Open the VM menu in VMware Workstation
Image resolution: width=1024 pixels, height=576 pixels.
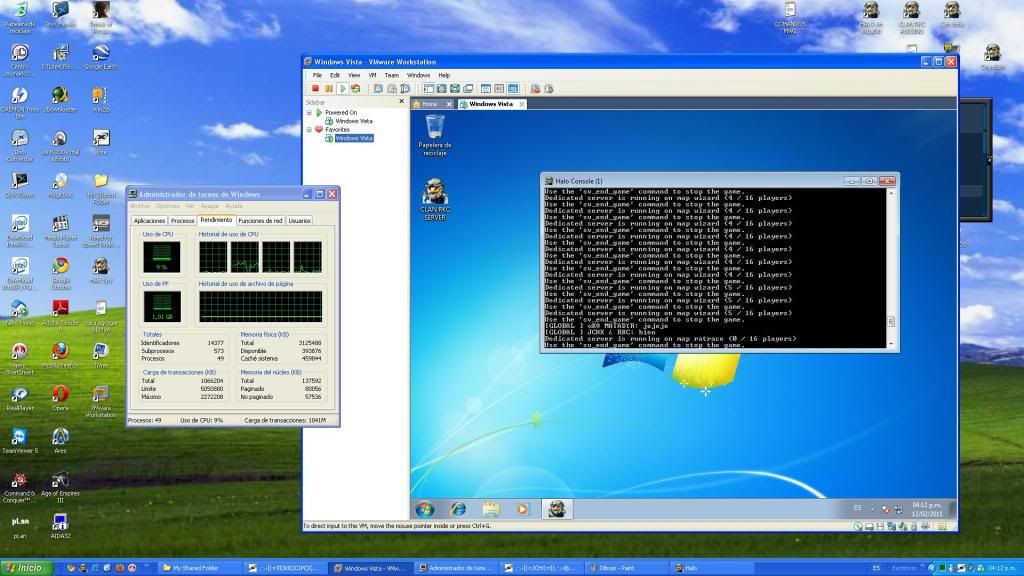(x=372, y=75)
